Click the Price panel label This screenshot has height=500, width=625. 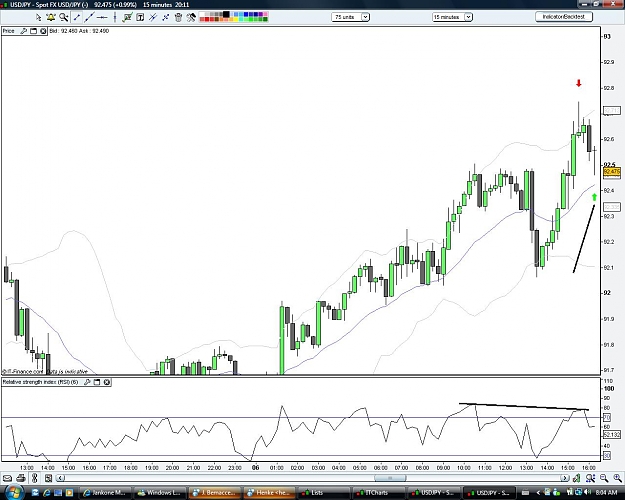9,31
